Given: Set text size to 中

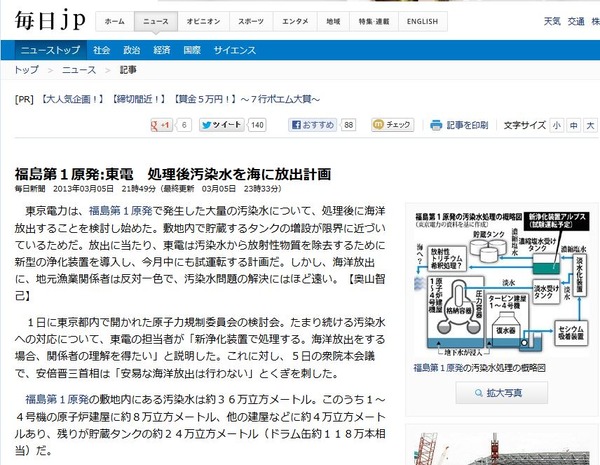Looking at the screenshot, I should tap(573, 126).
